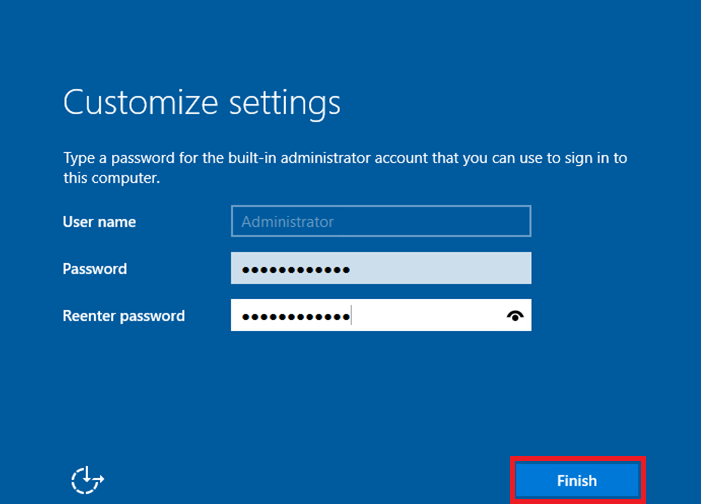Place cursor at the Reenter password caret

[x=352, y=316]
